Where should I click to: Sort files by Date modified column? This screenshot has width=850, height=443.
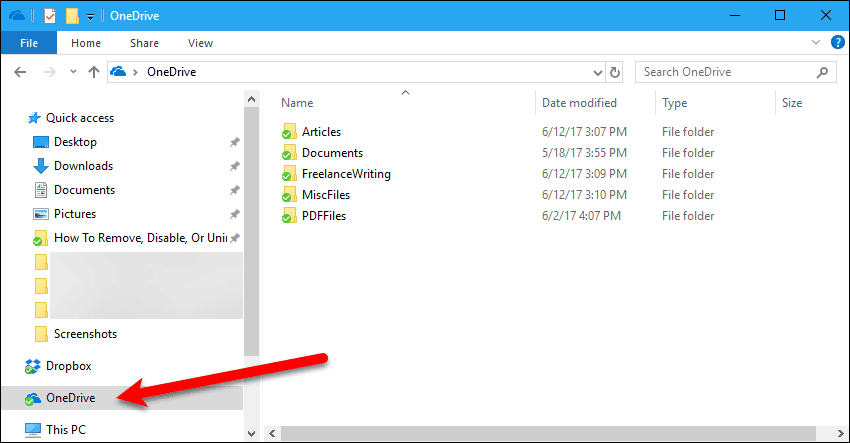(579, 103)
